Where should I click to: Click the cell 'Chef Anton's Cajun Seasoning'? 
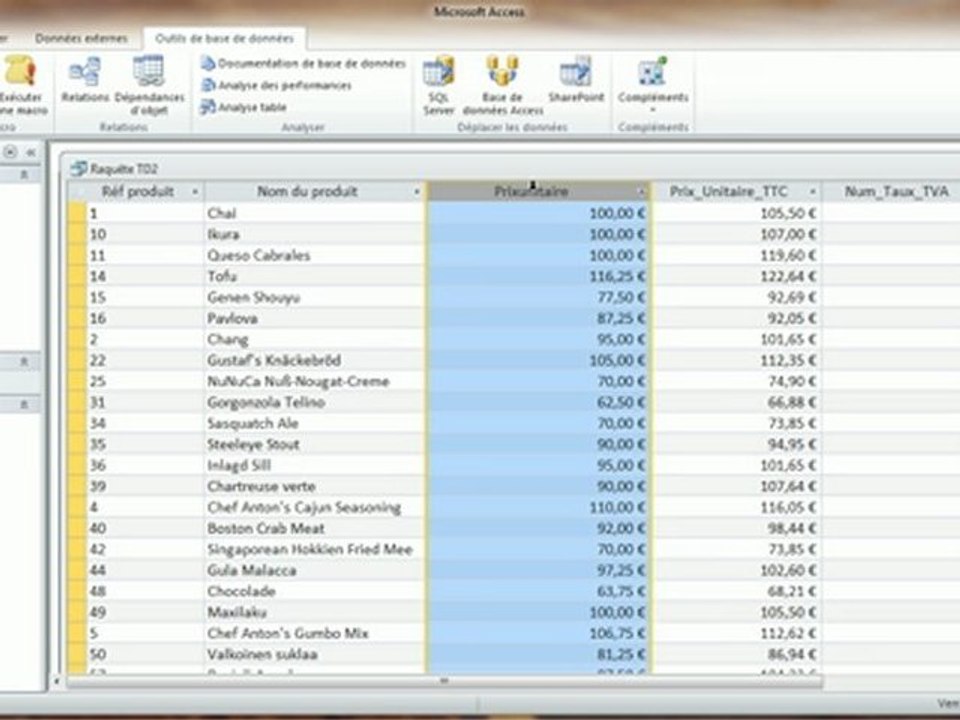(315, 508)
